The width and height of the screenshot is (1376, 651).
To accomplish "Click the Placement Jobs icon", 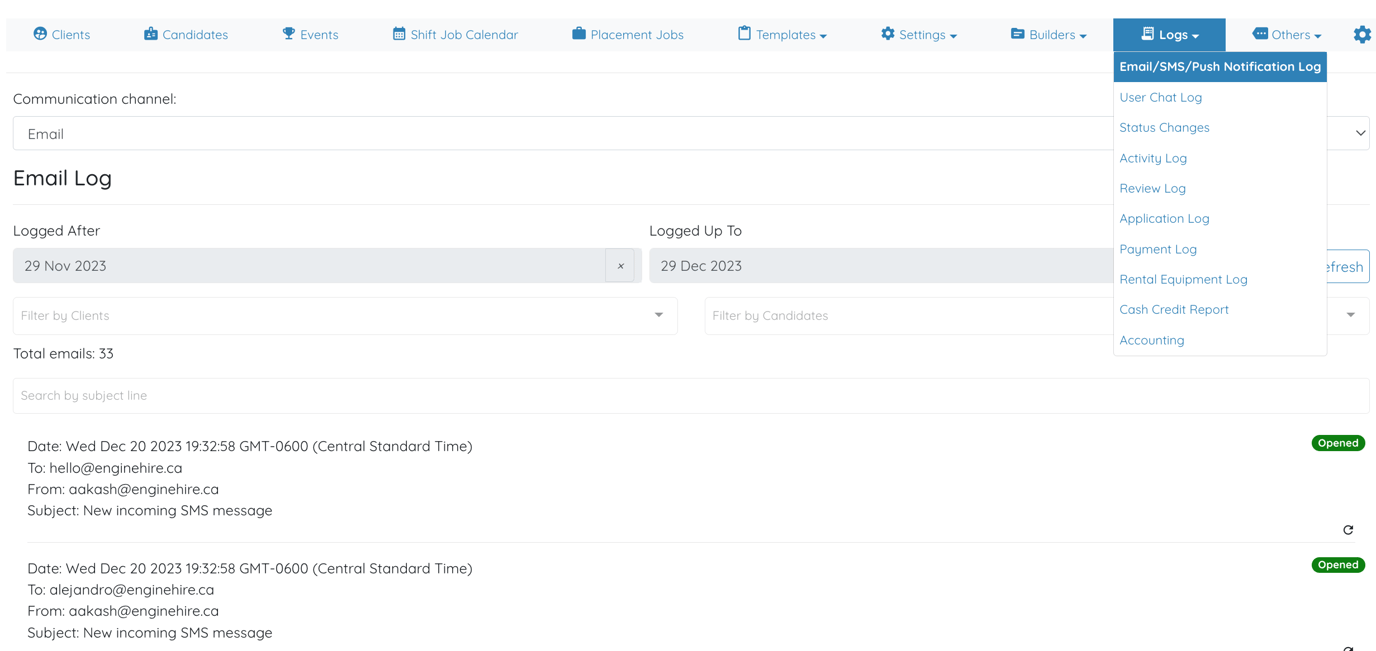I will 577,34.
